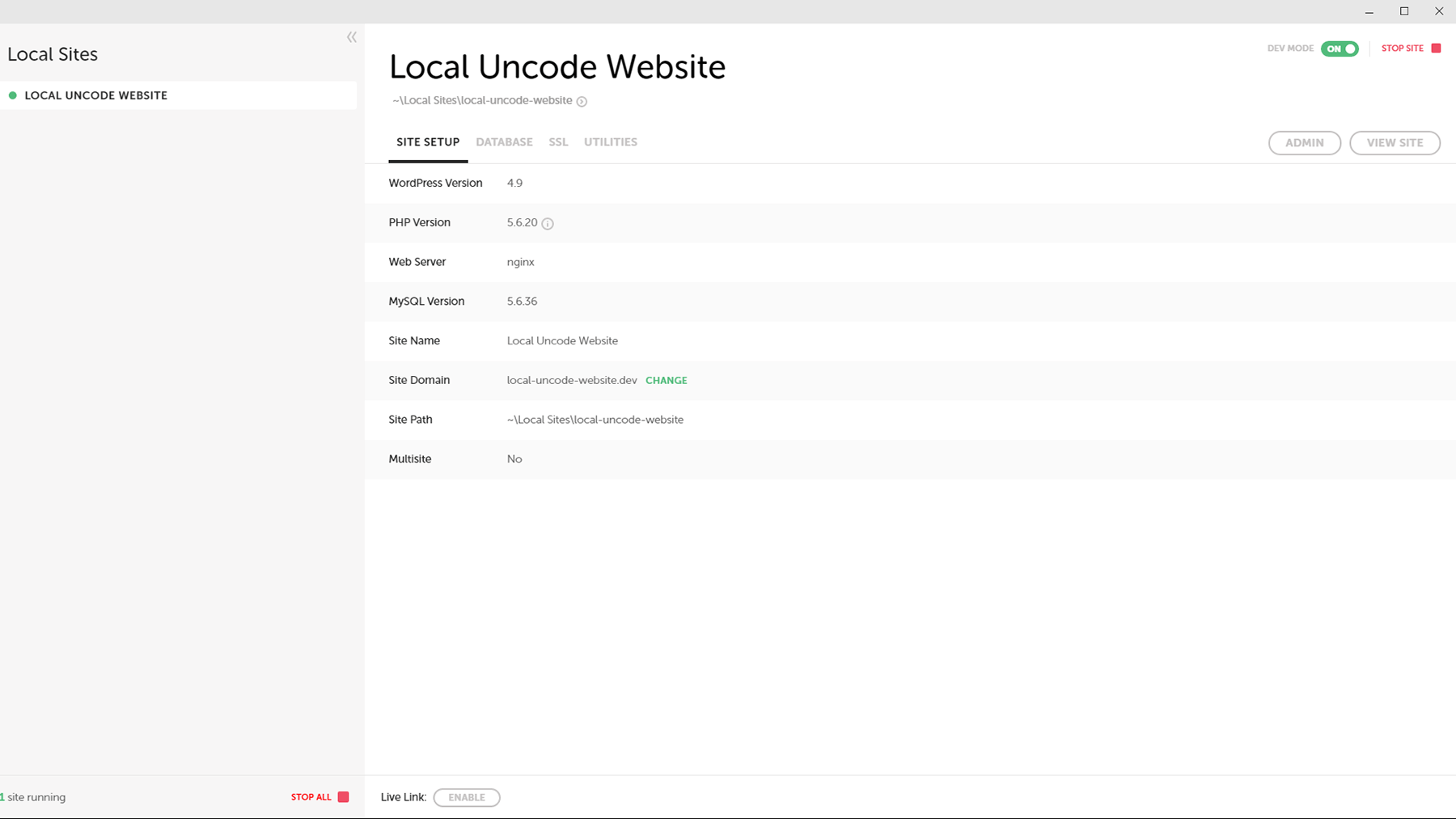Click Stop Site text label
Screen dimensions: 1456x819
click(1402, 49)
